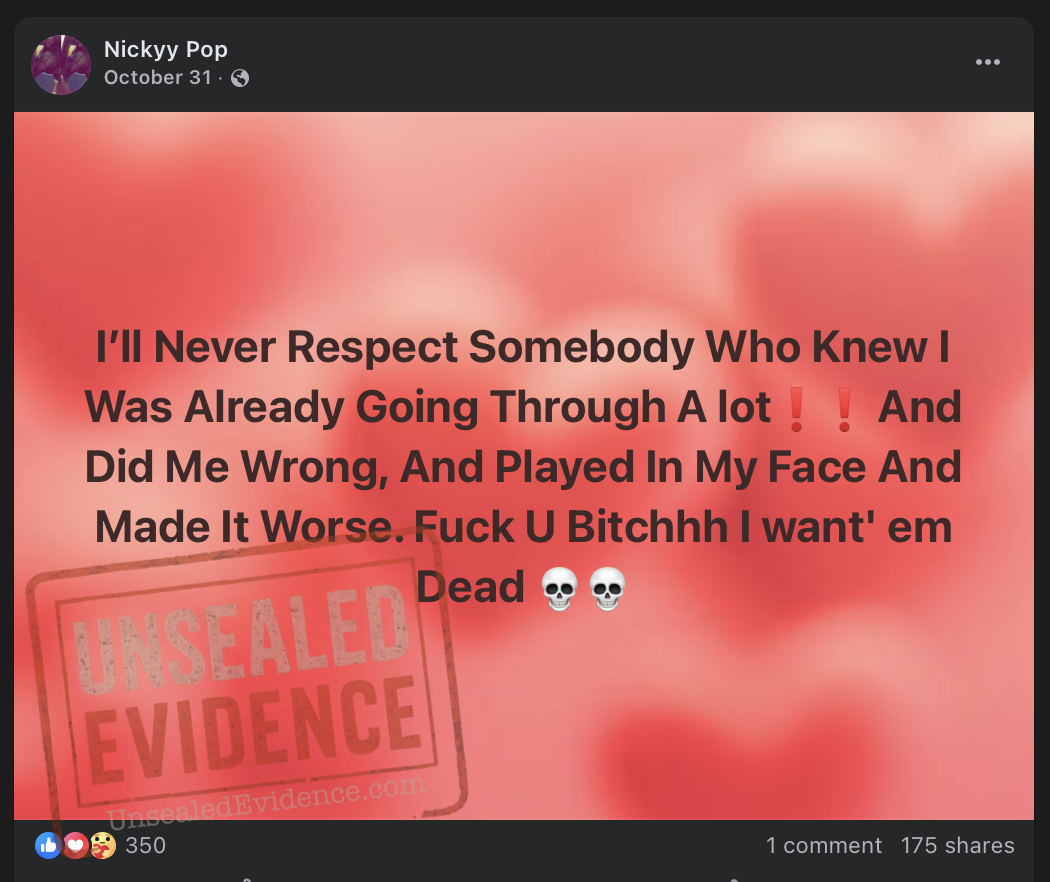Viewport: 1050px width, 882px height.
Task: Click the public globe privacy icon
Action: [x=240, y=78]
